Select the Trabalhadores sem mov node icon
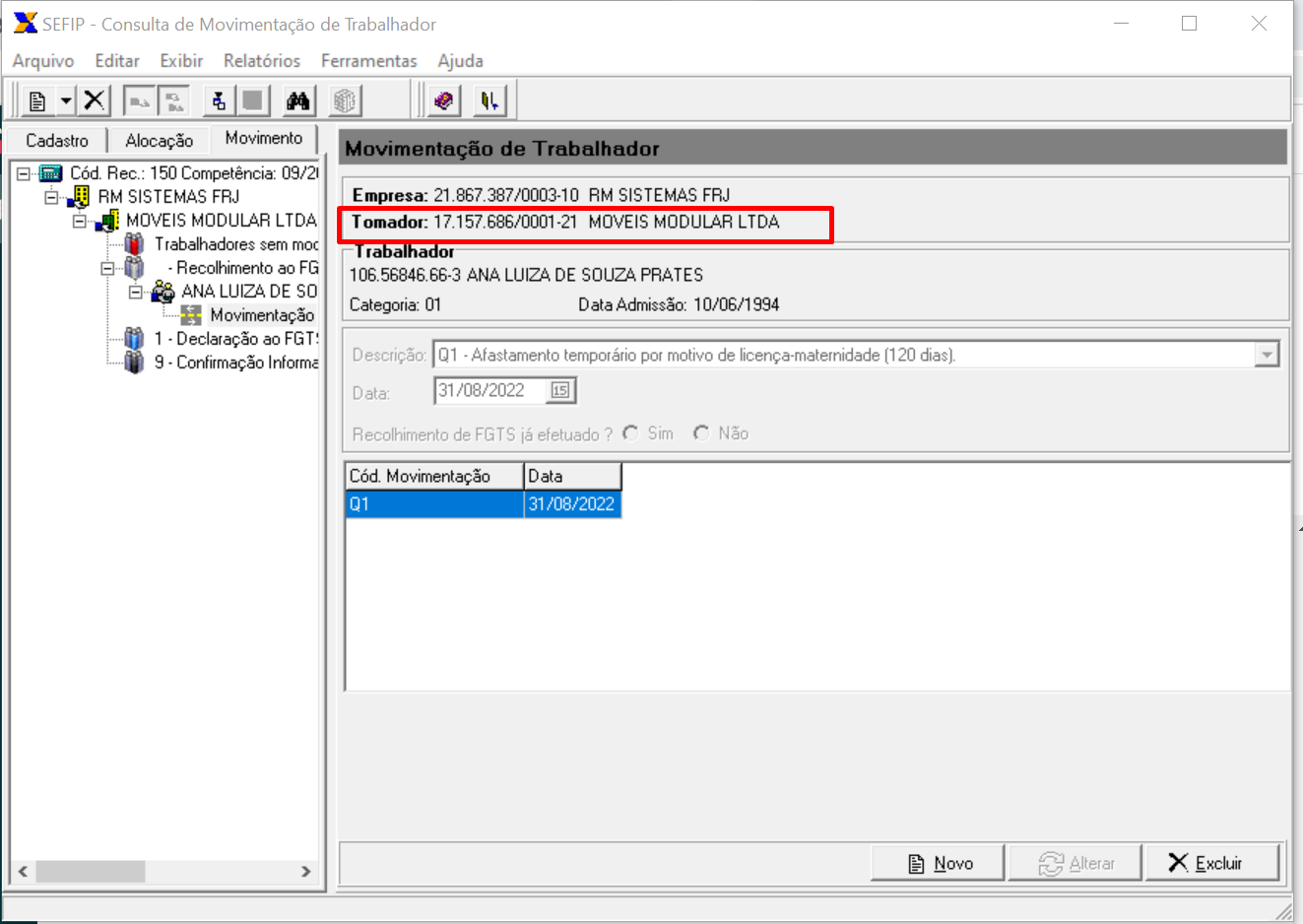The height and width of the screenshot is (924, 1303). [x=135, y=244]
